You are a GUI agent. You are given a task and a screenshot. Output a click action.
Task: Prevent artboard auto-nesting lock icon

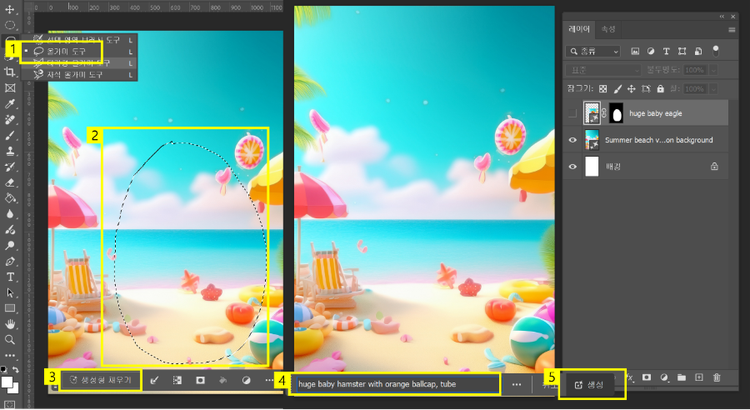point(646,89)
